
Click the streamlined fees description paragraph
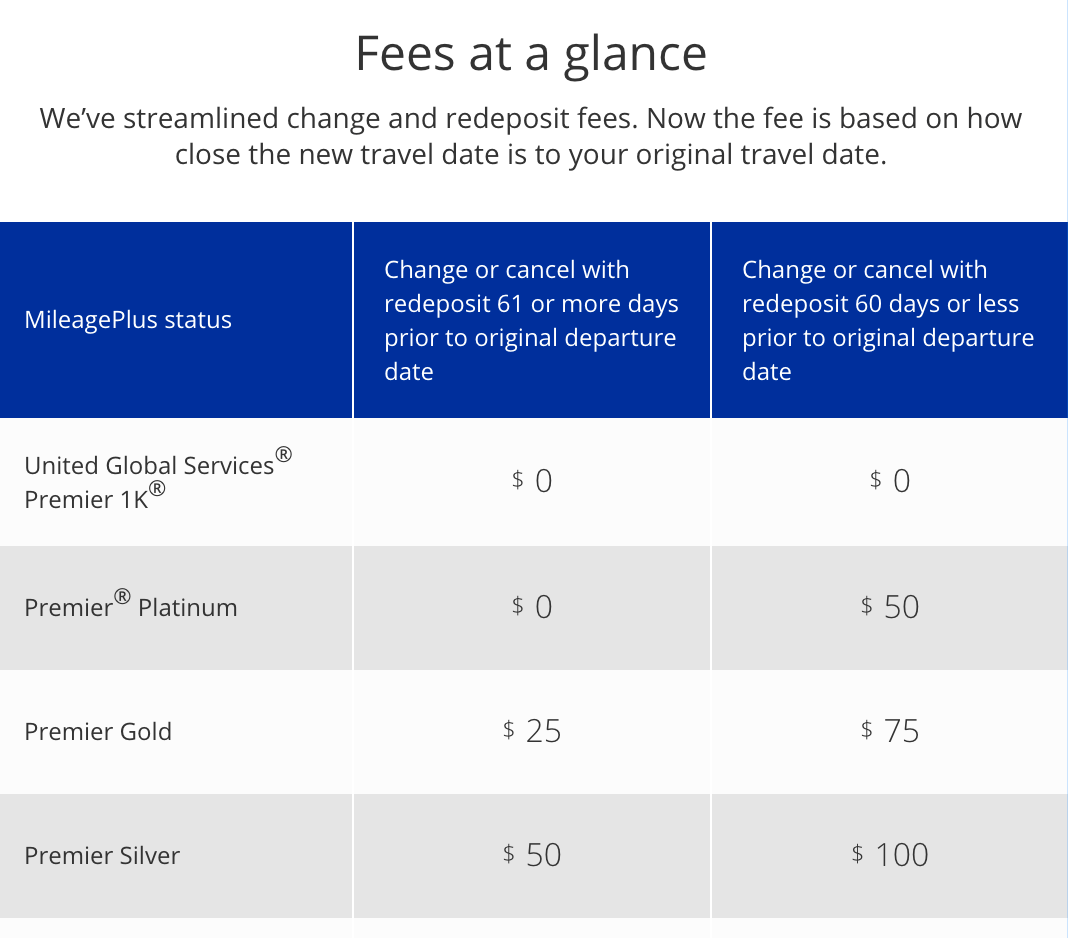click(531, 136)
